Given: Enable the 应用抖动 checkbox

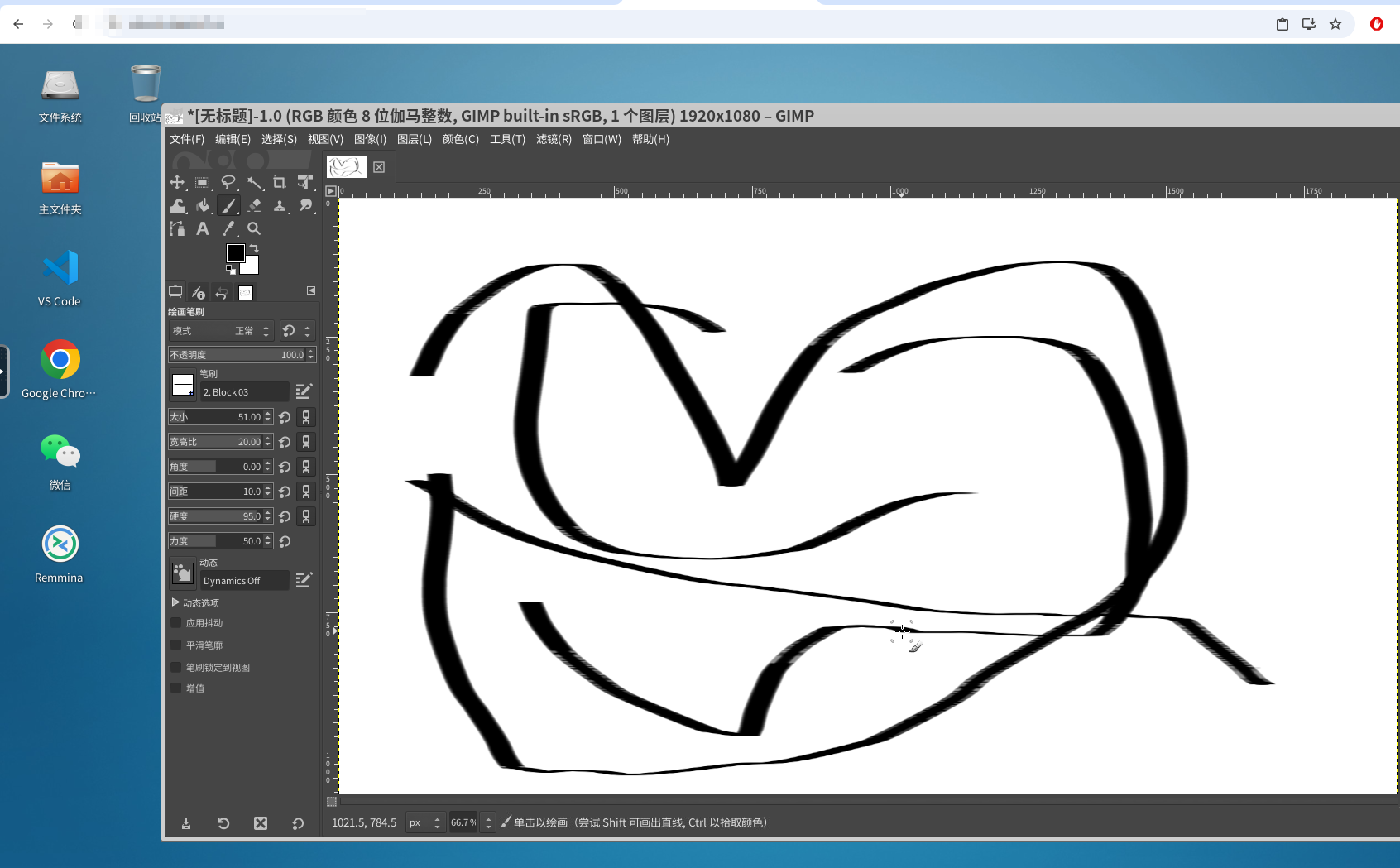Looking at the screenshot, I should 176,623.
